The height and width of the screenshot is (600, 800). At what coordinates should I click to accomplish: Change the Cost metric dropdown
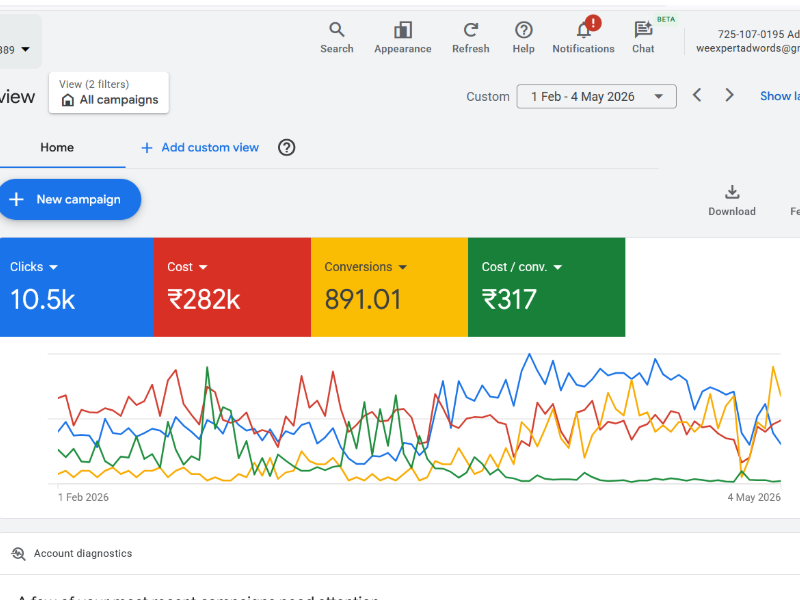tap(203, 267)
